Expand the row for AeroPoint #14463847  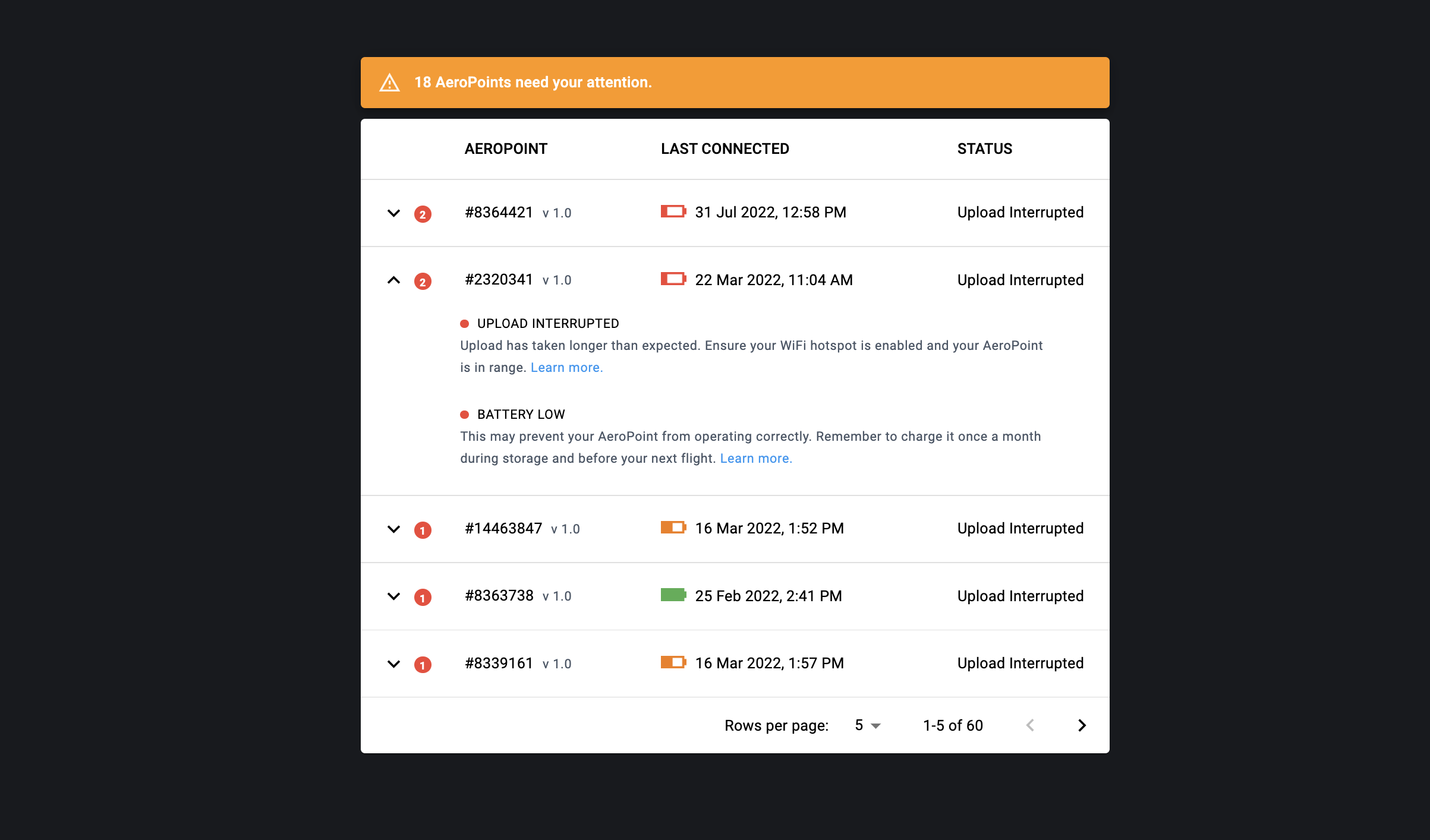pyautogui.click(x=393, y=529)
